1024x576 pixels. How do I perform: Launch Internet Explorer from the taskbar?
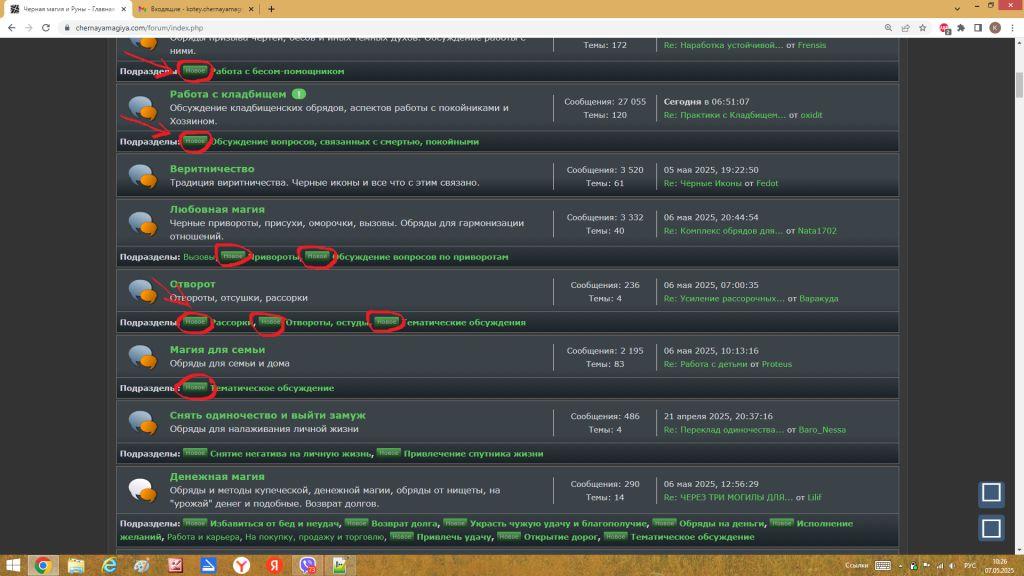(x=109, y=566)
